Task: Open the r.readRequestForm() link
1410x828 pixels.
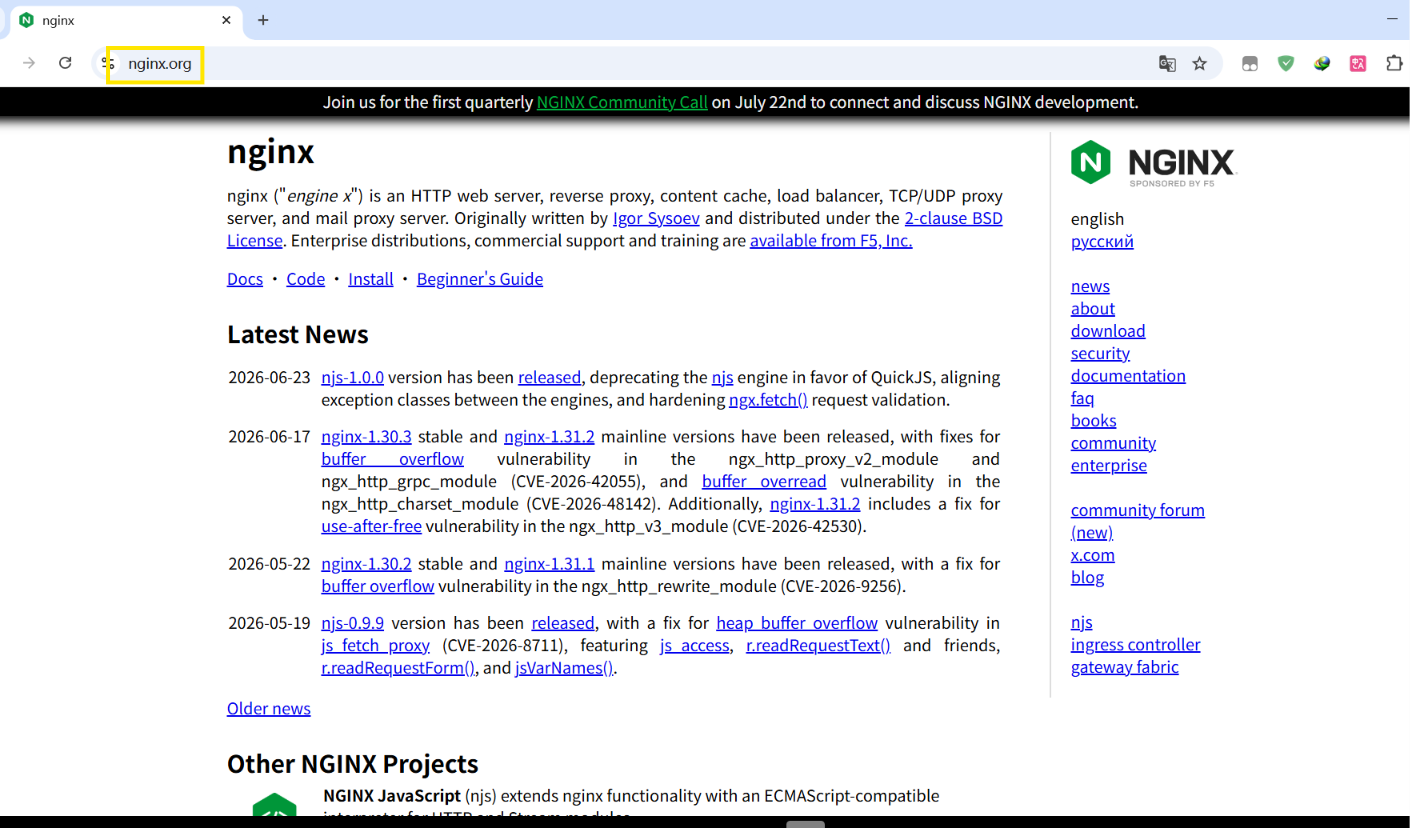Action: point(398,668)
